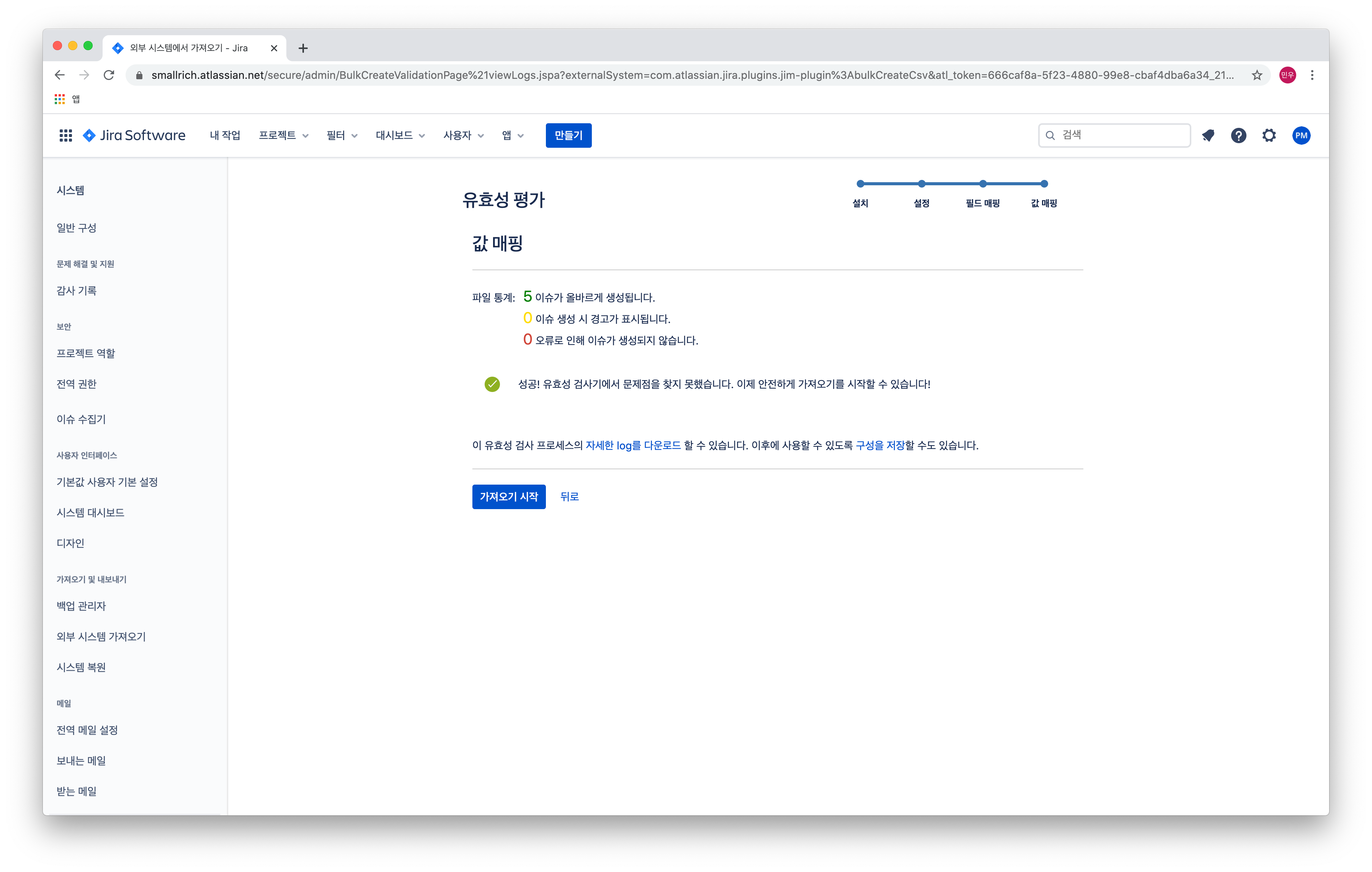Open the Chrome three-dot menu

(x=1312, y=75)
